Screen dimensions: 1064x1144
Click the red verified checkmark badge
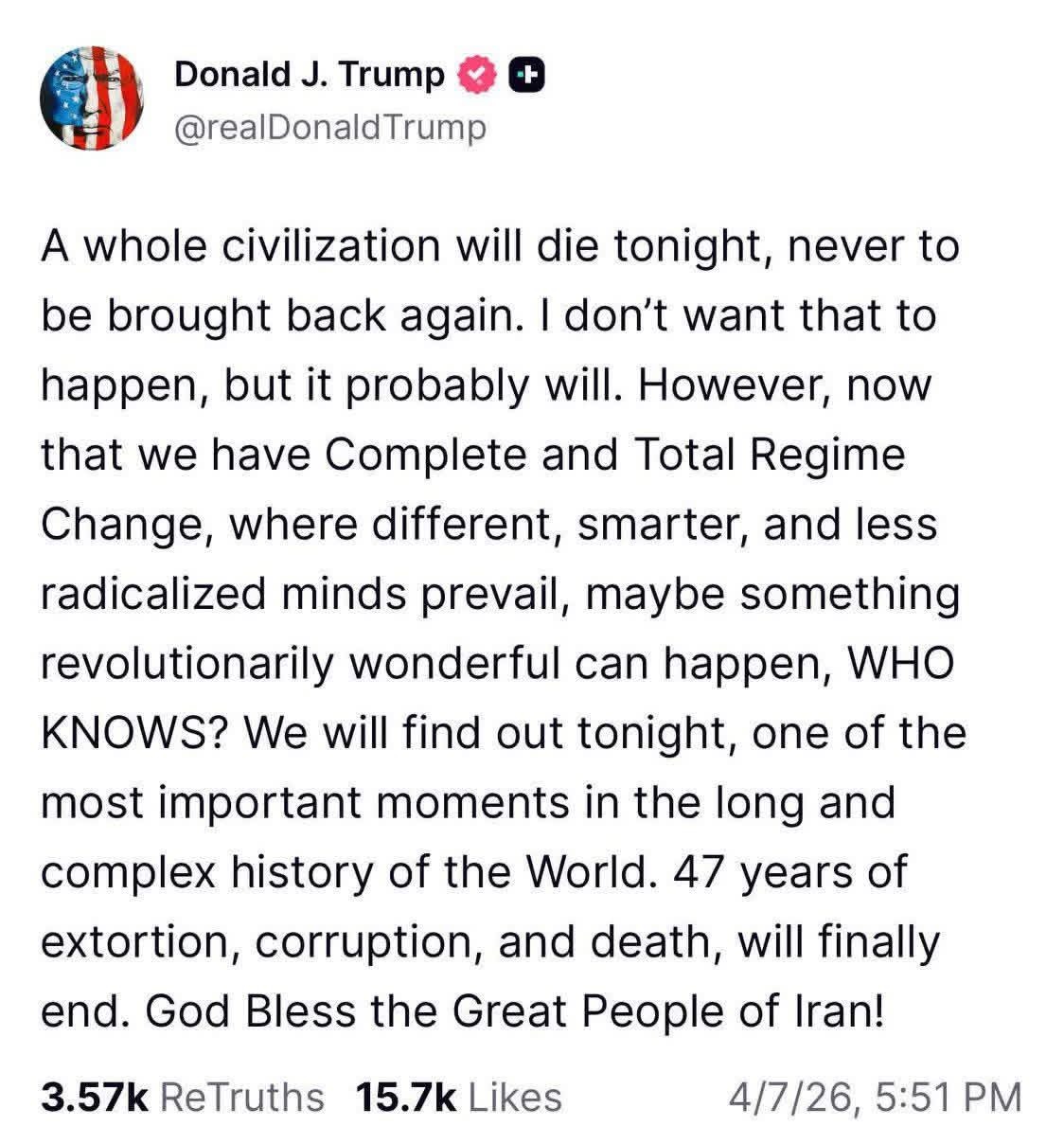pos(476,75)
